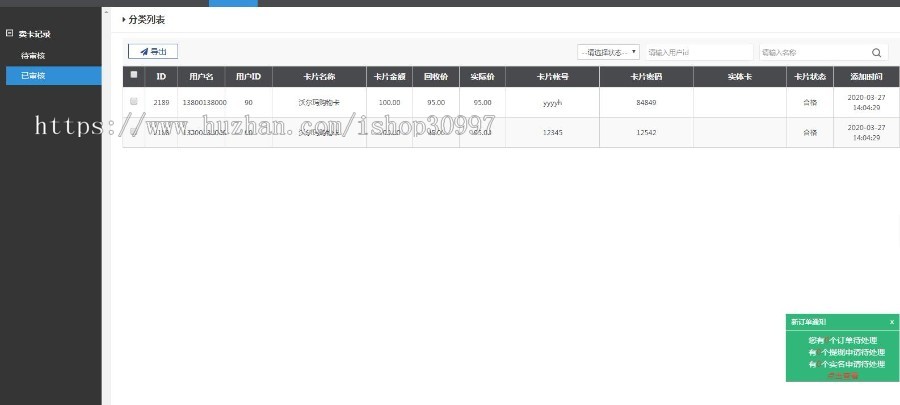This screenshot has height=405, width=900.
Task: Click the 分类列表 disclosure triangle
Action: tap(123, 19)
